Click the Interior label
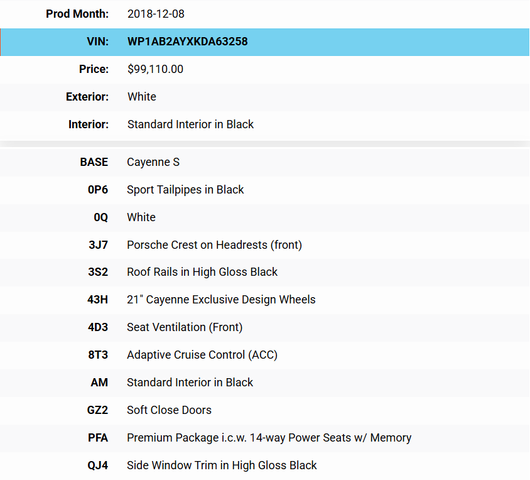530x480 pixels. 88,124
